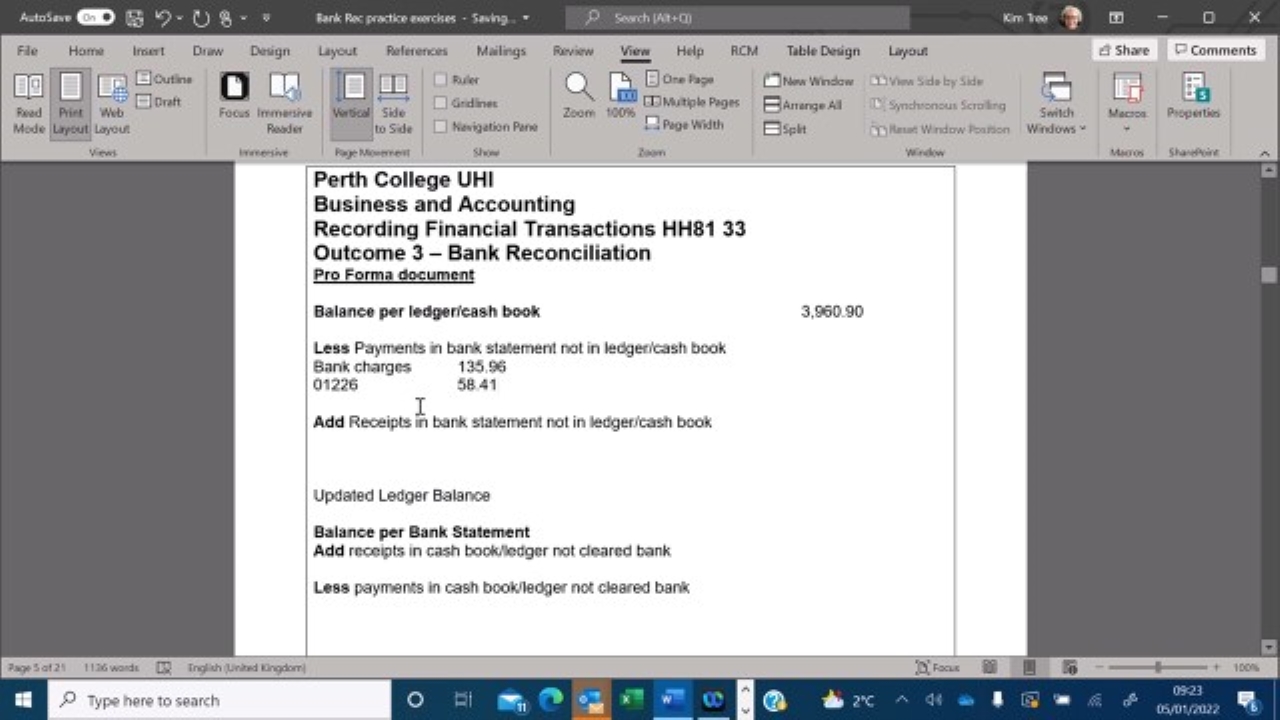Click the Share button
Viewport: 1280px width, 720px height.
tap(1123, 50)
